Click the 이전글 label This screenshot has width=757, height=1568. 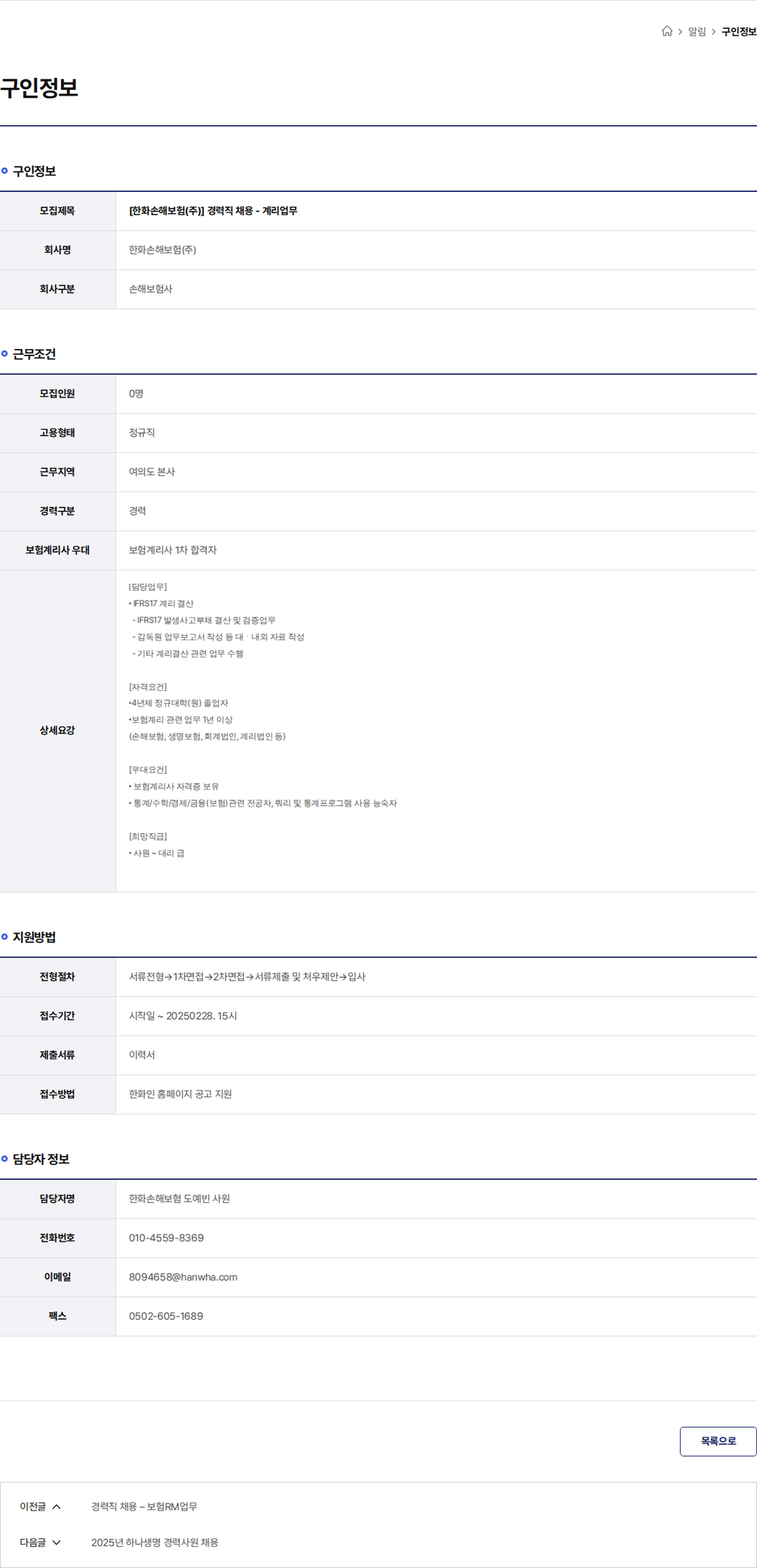point(33,1506)
